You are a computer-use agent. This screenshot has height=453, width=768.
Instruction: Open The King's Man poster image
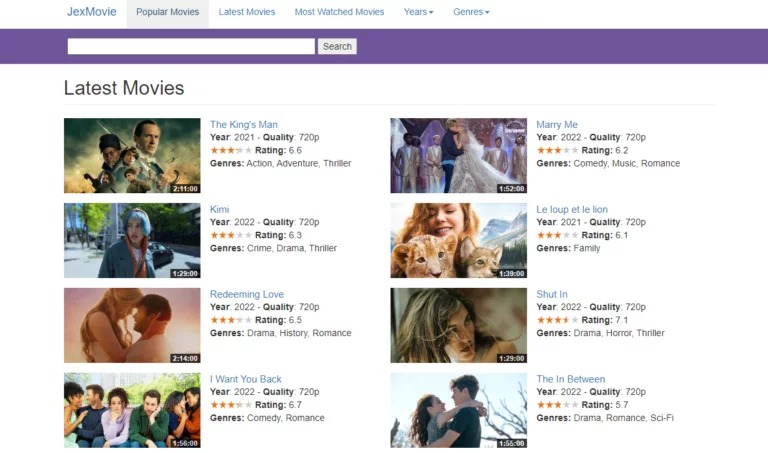click(x=132, y=156)
